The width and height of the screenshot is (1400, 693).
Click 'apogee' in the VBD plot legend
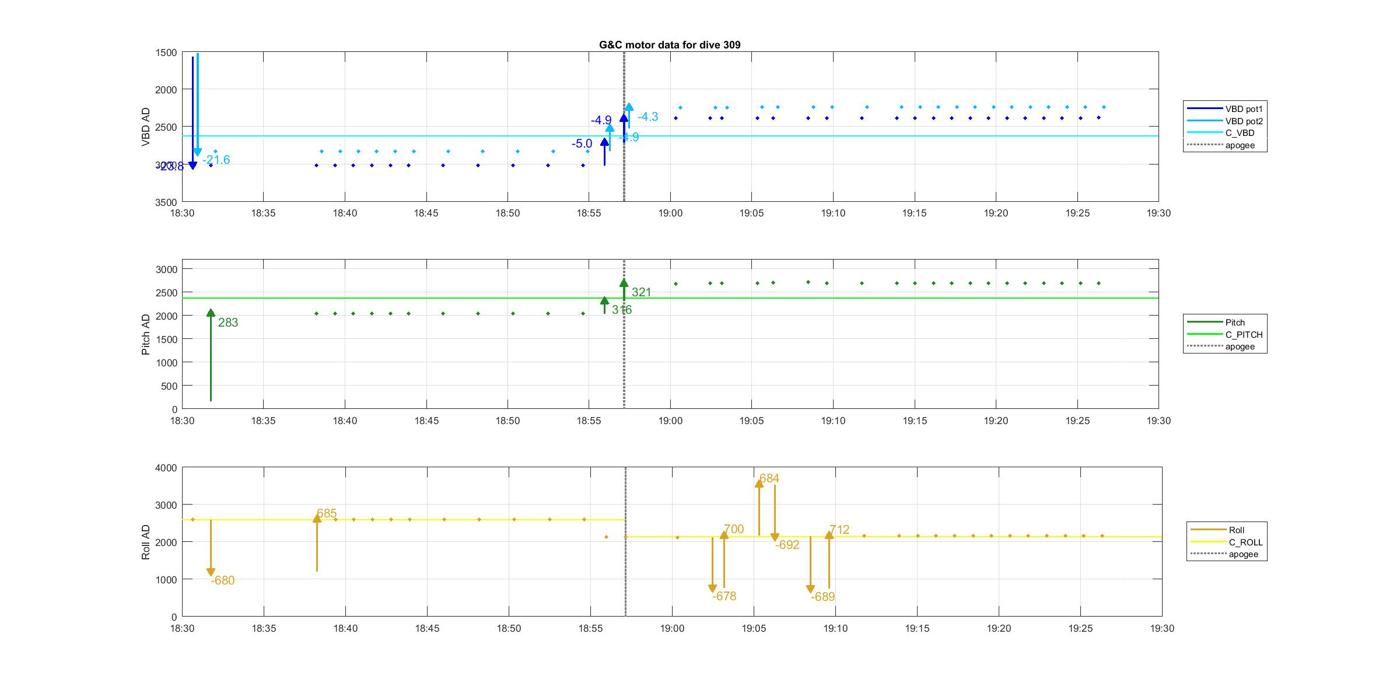click(1220, 146)
